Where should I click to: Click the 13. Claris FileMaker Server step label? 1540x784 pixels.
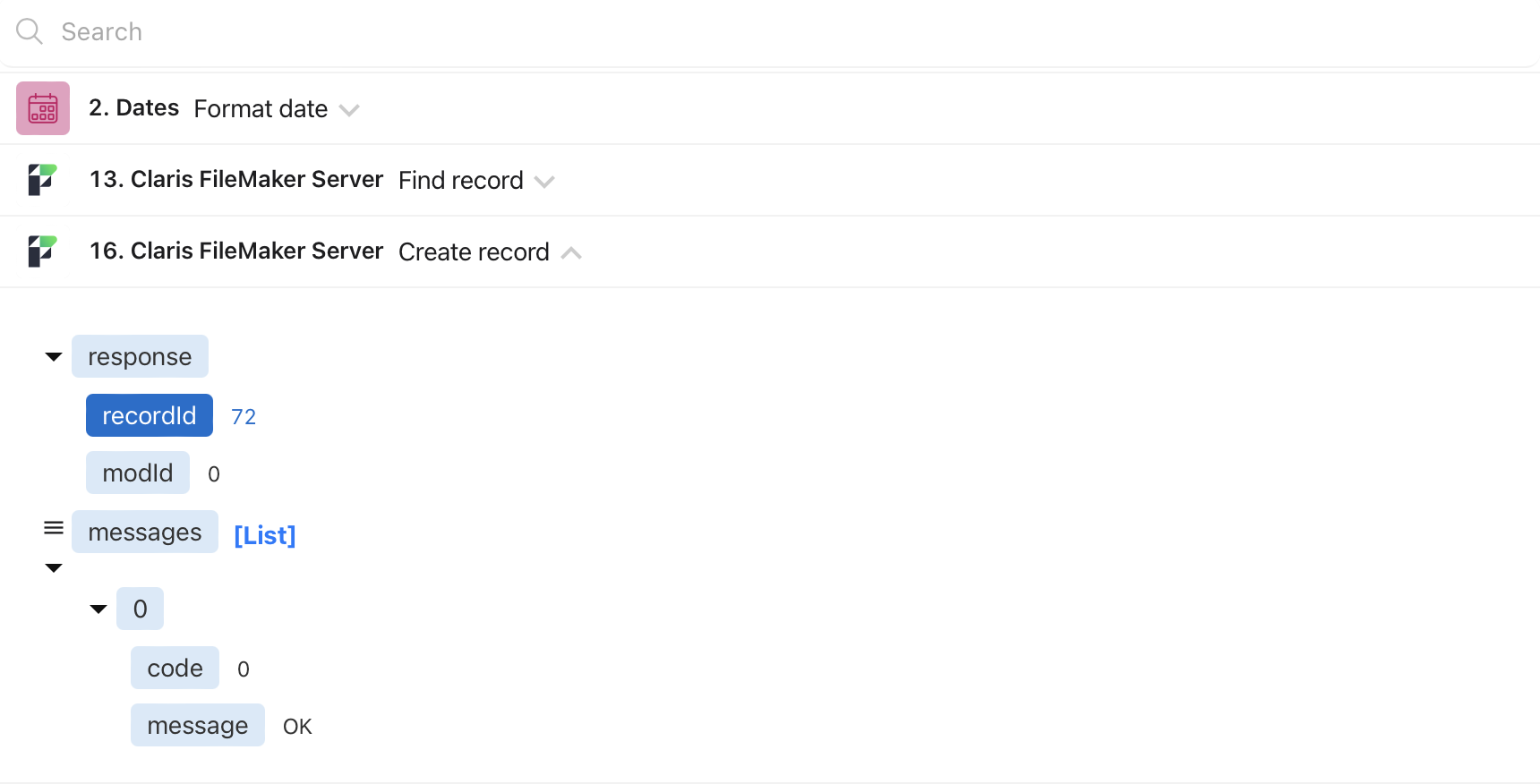(x=235, y=179)
